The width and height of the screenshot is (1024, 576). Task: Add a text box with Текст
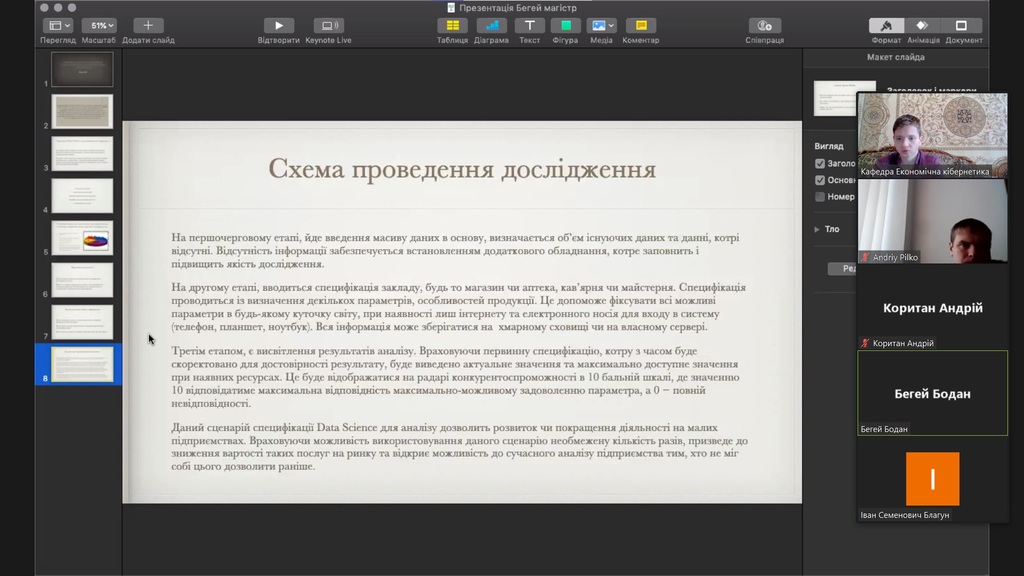click(529, 26)
